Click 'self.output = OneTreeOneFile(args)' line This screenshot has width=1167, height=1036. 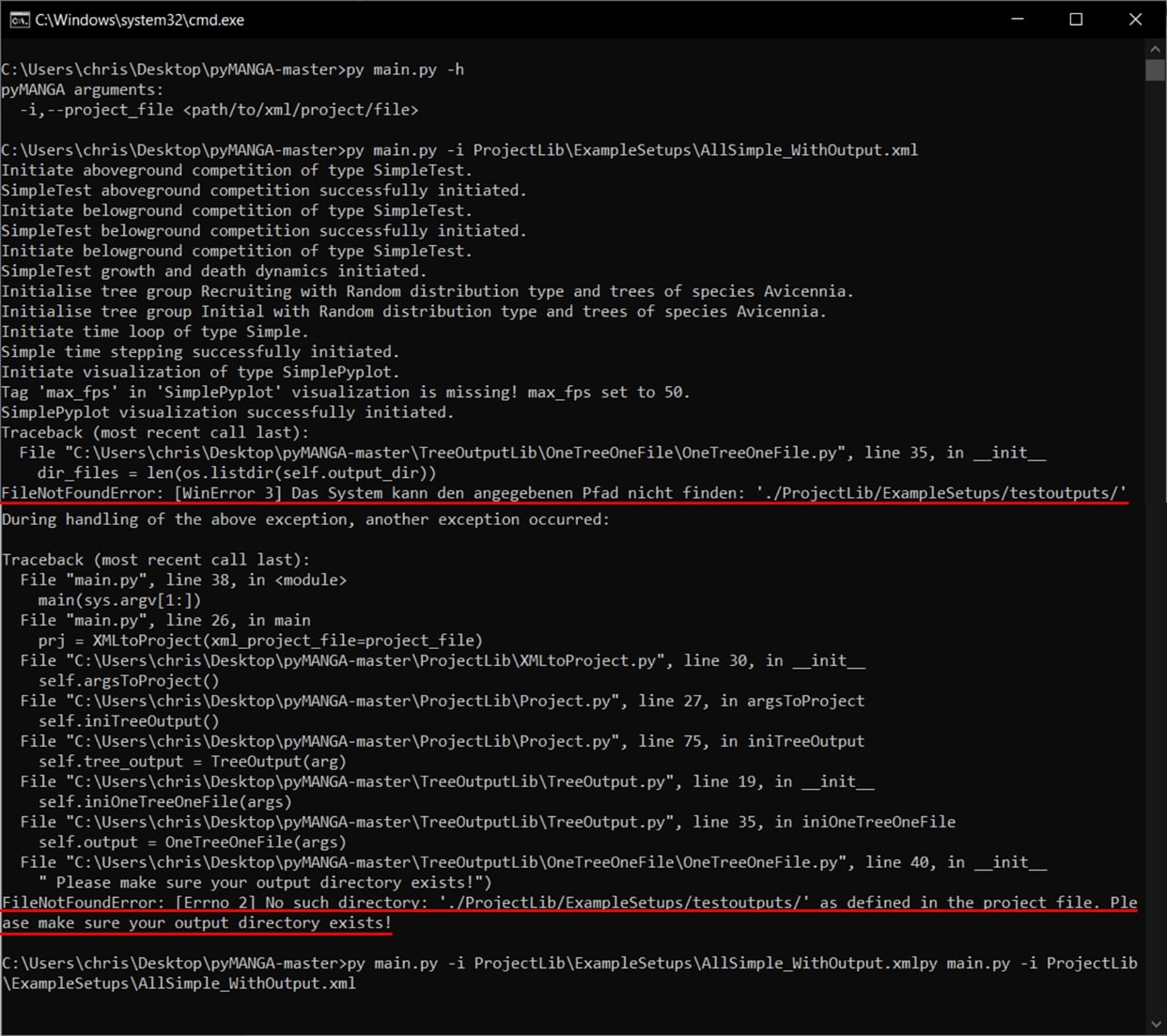click(192, 843)
